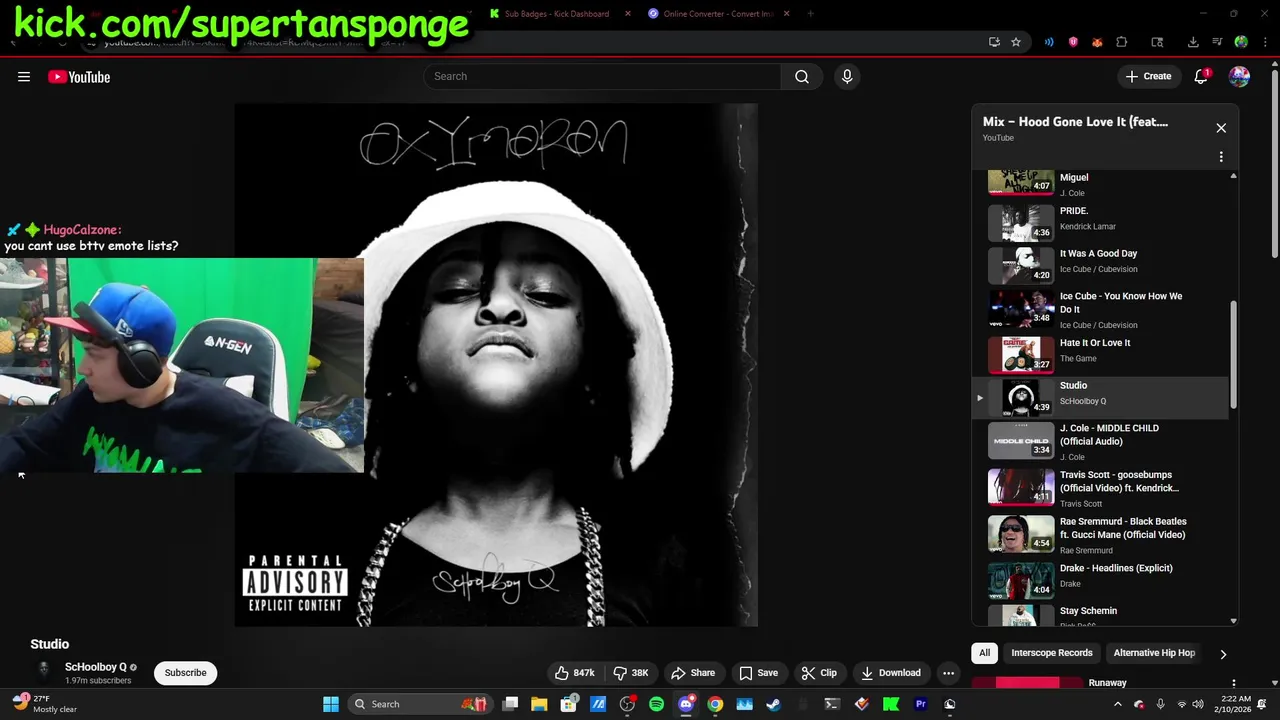The image size is (1280, 720).
Task: Subscribe to ScHoolboy Q
Action: pos(185,673)
